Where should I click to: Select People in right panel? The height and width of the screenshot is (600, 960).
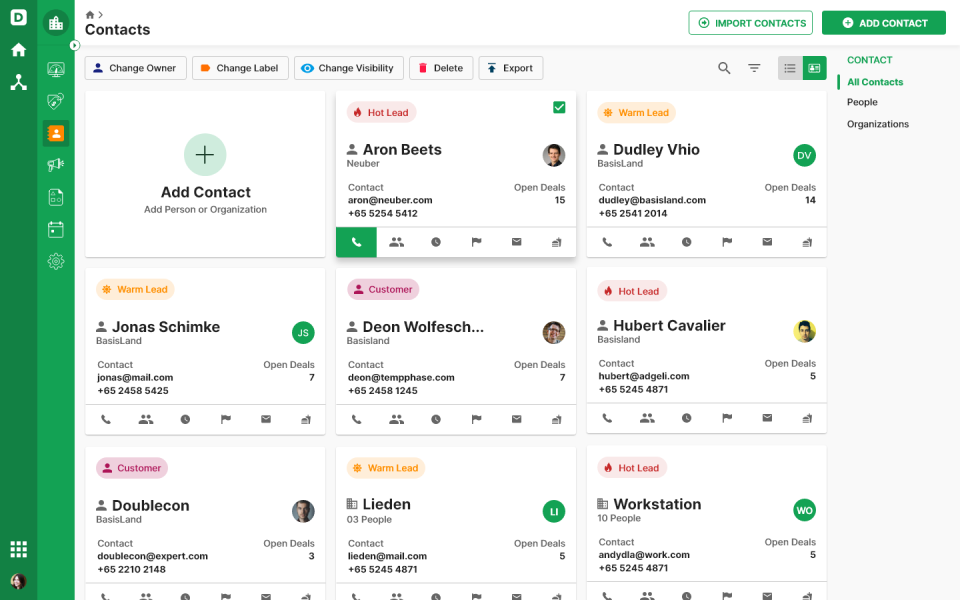tap(862, 102)
